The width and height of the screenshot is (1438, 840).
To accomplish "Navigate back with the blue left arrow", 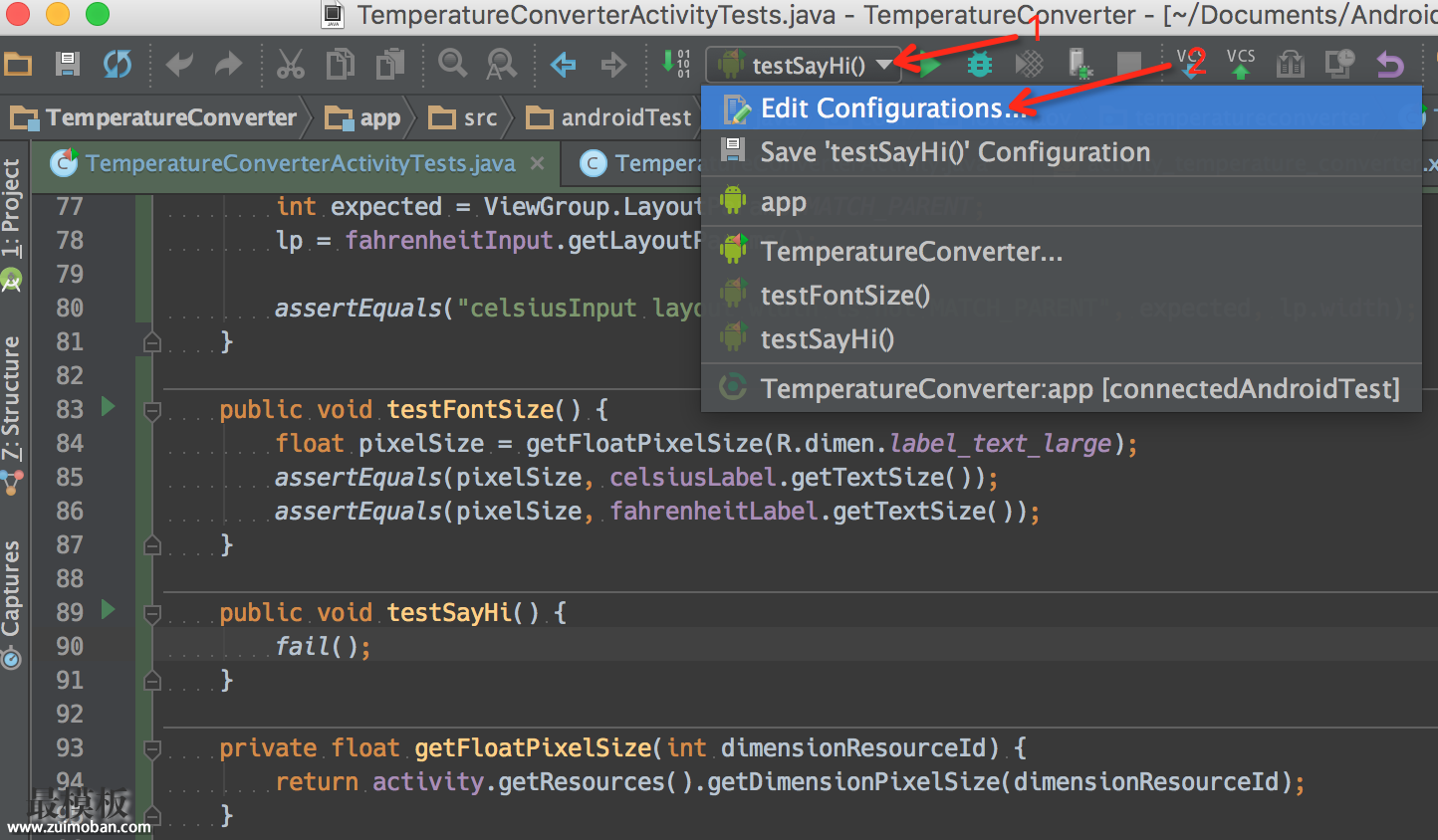I will [x=564, y=66].
